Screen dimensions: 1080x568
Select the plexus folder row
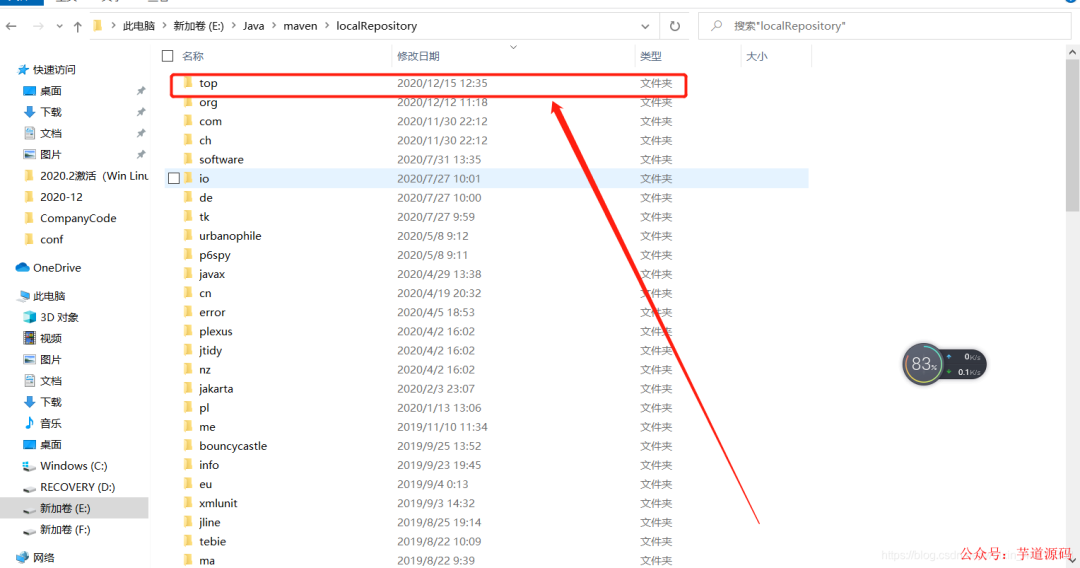coord(486,331)
